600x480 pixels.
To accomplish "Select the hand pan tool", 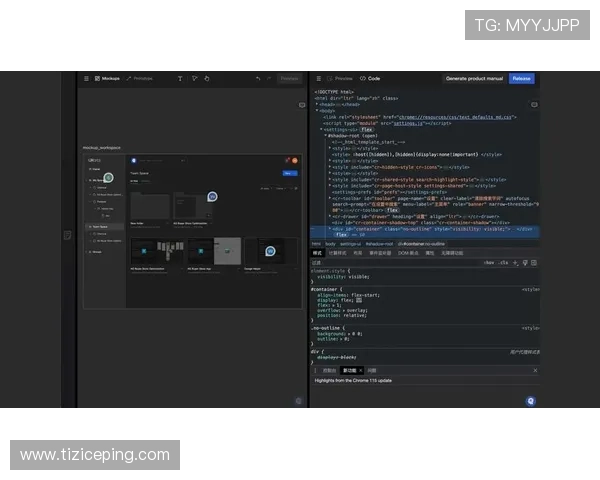I will 206,78.
